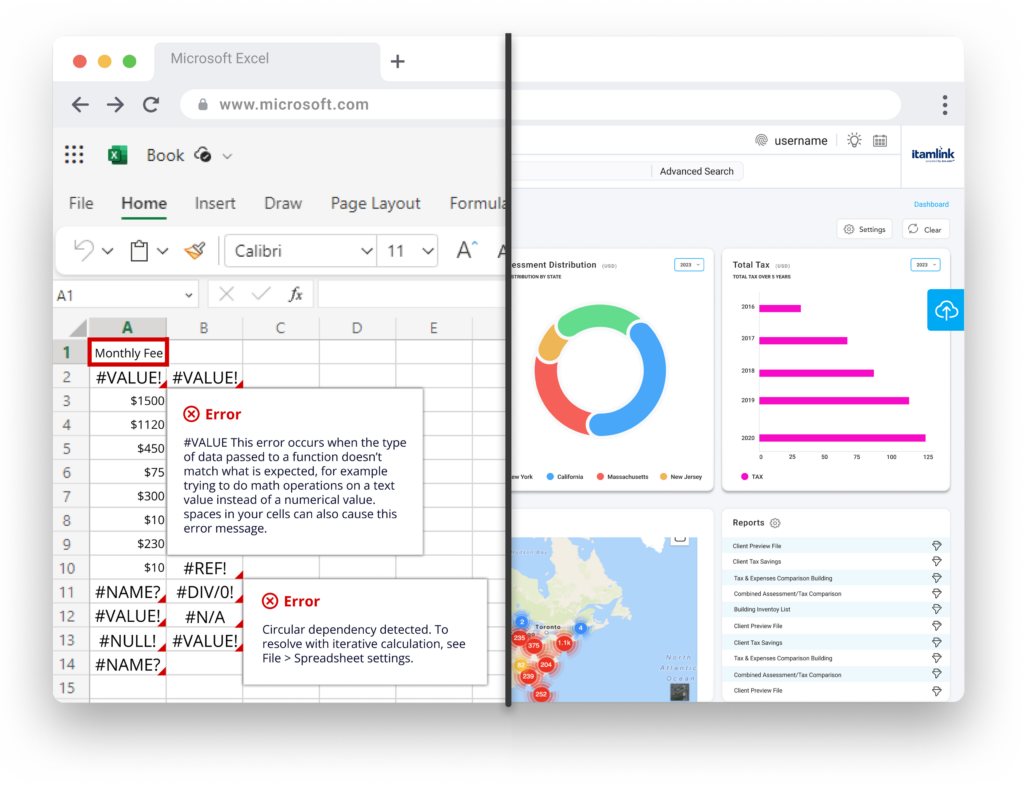Select the cell containing $1120
The width and height of the screenshot is (1024, 785).
[x=128, y=425]
